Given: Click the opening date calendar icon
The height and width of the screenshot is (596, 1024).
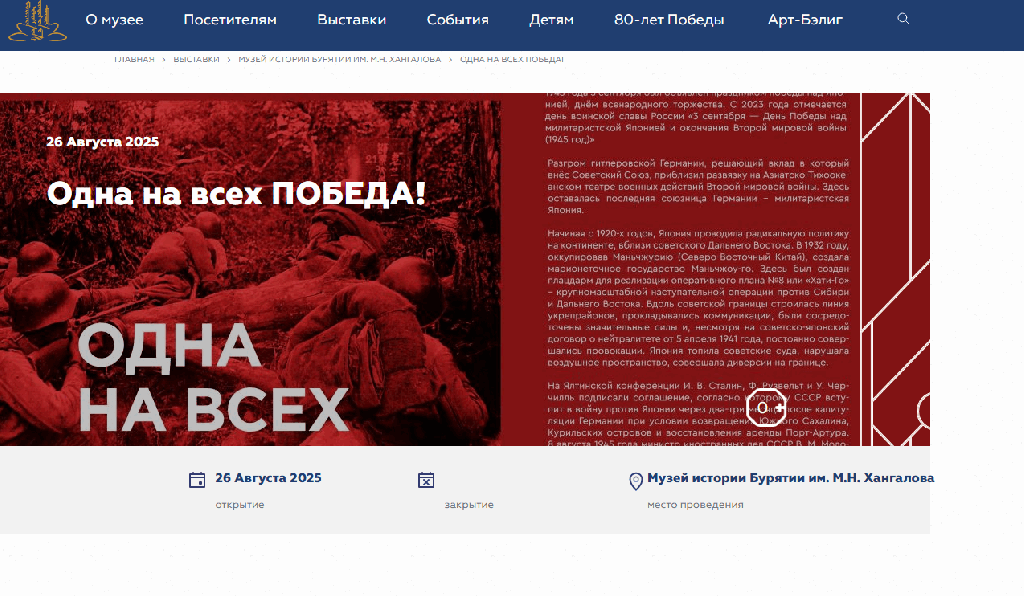Looking at the screenshot, I should (197, 480).
